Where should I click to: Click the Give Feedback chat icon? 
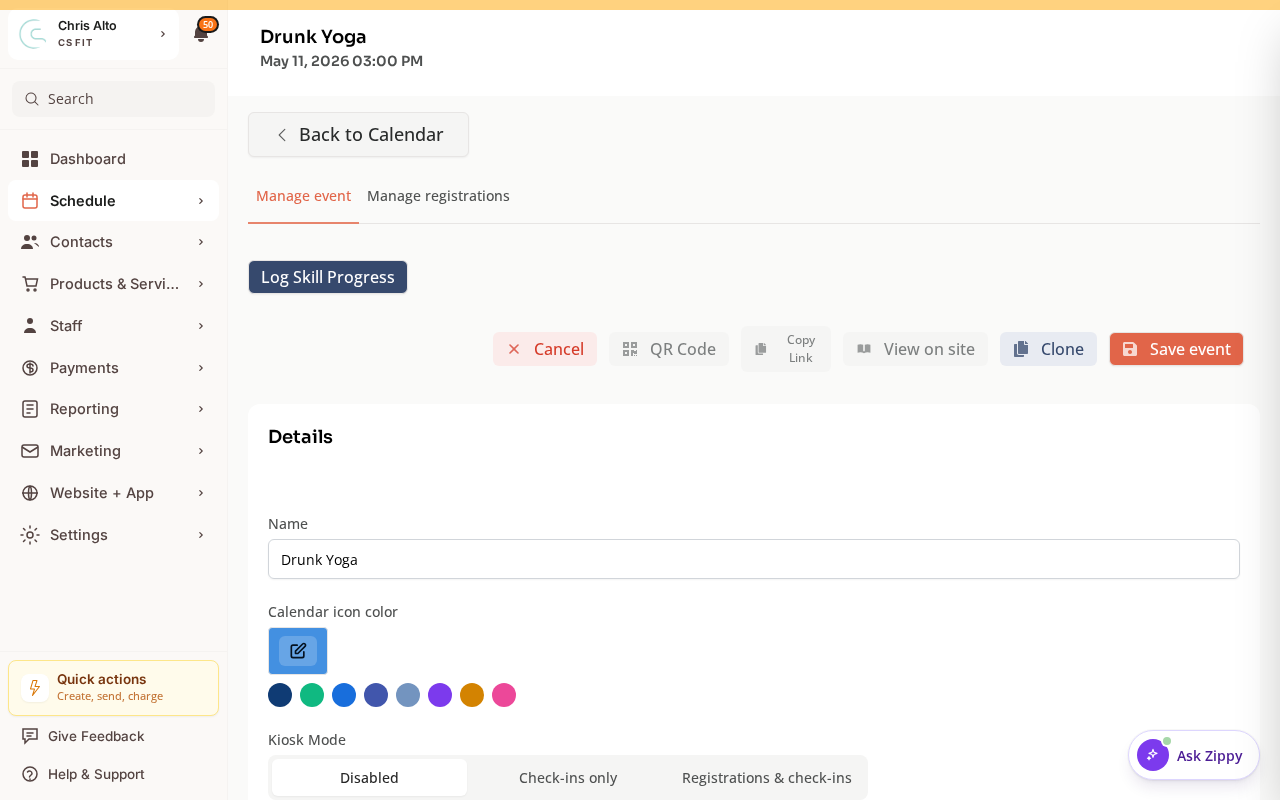[x=30, y=736]
